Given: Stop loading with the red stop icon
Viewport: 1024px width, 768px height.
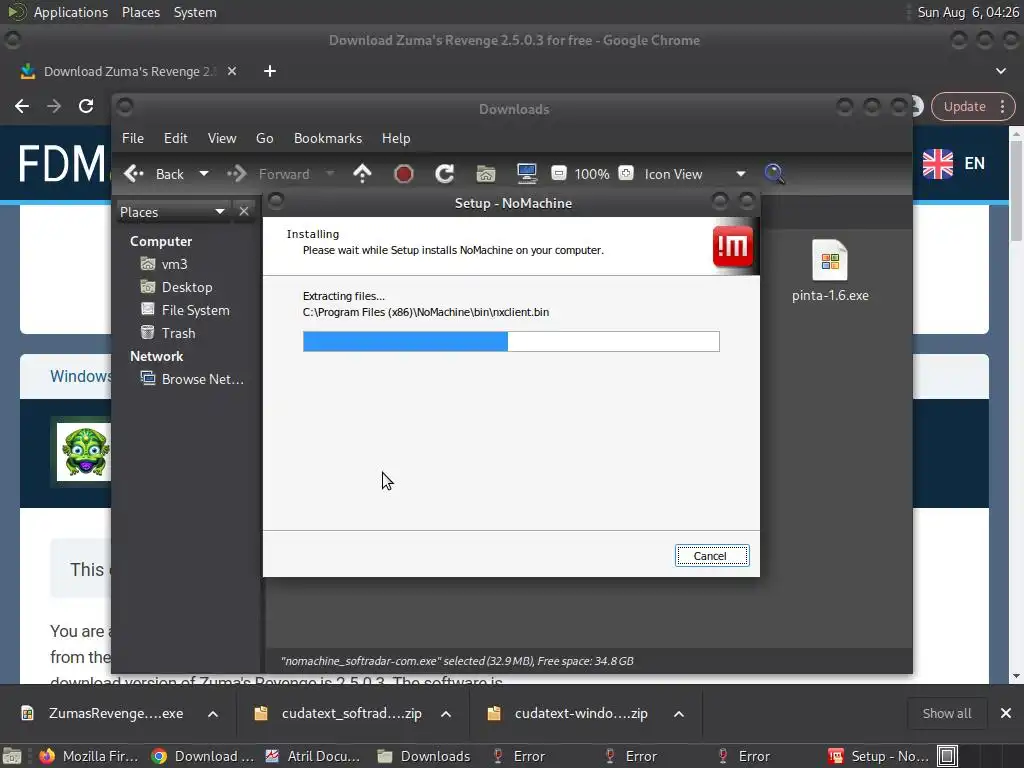Looking at the screenshot, I should pyautogui.click(x=404, y=174).
